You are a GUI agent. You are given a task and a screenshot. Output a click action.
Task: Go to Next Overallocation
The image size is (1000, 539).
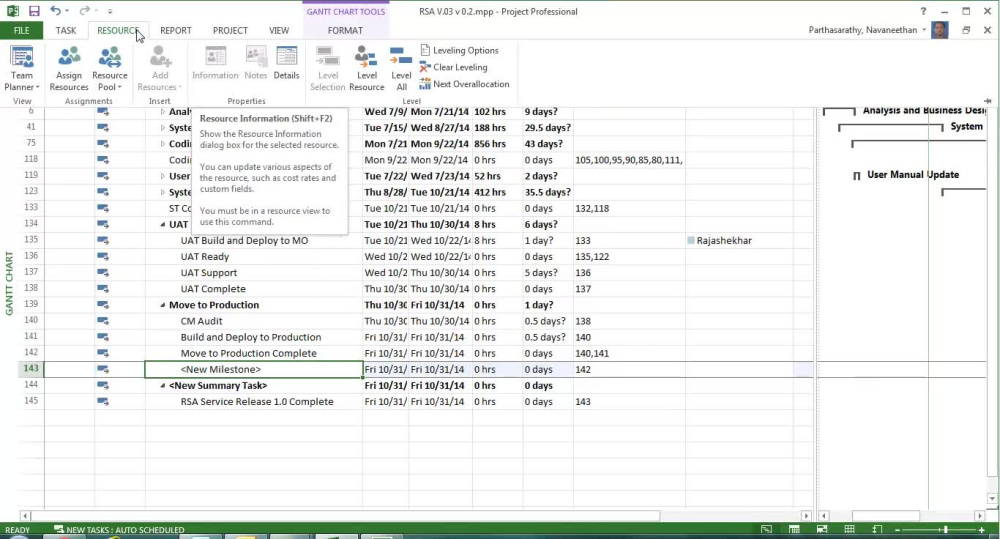(x=464, y=84)
